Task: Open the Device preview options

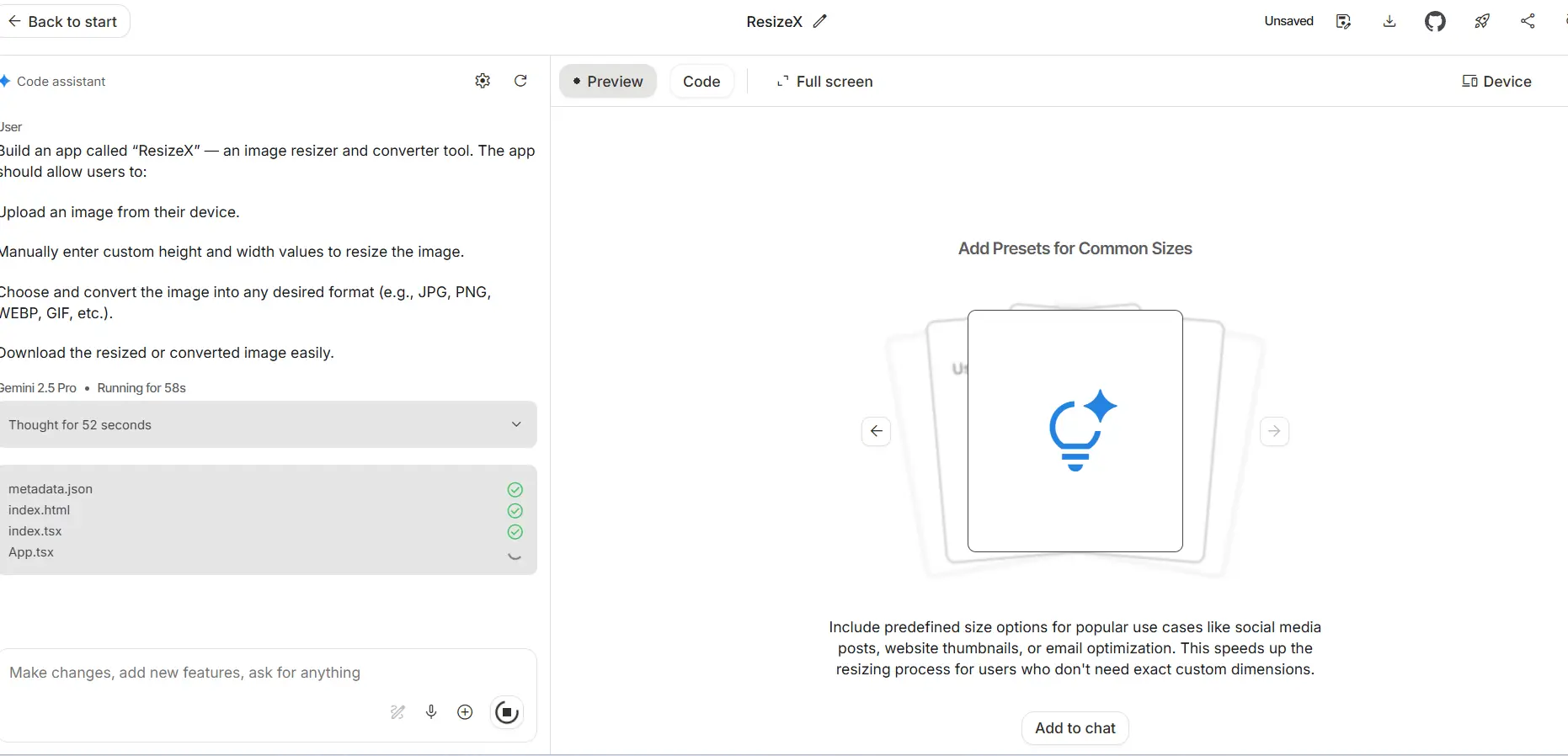Action: pos(1496,82)
